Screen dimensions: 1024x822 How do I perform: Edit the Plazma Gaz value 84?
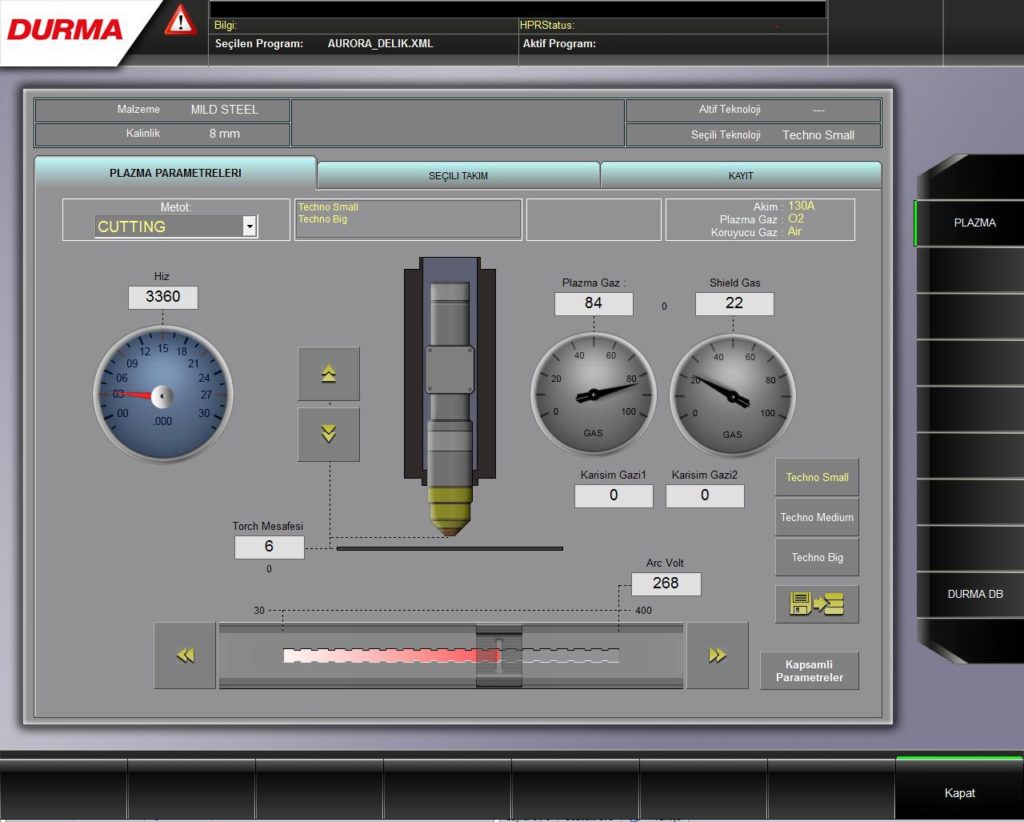pos(593,304)
